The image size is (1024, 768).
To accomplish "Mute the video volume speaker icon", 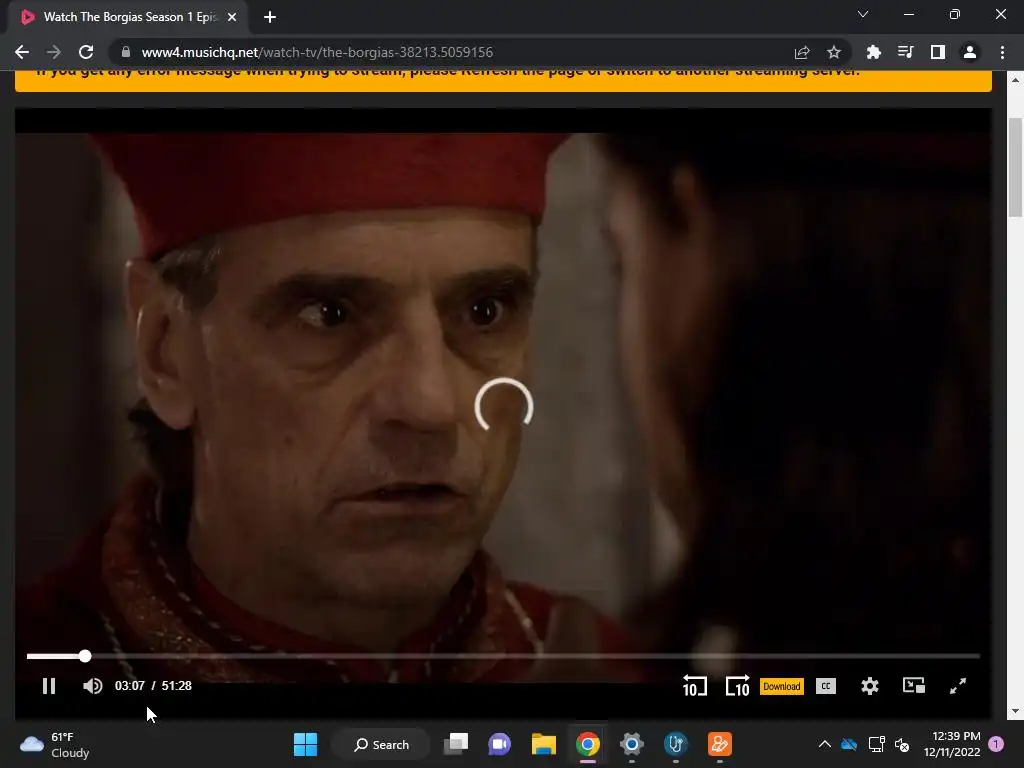I will tap(93, 686).
